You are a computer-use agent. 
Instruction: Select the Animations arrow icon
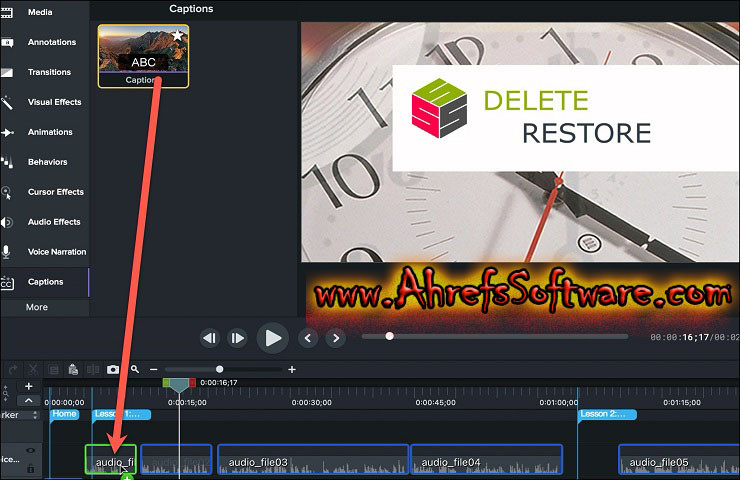click(7, 133)
